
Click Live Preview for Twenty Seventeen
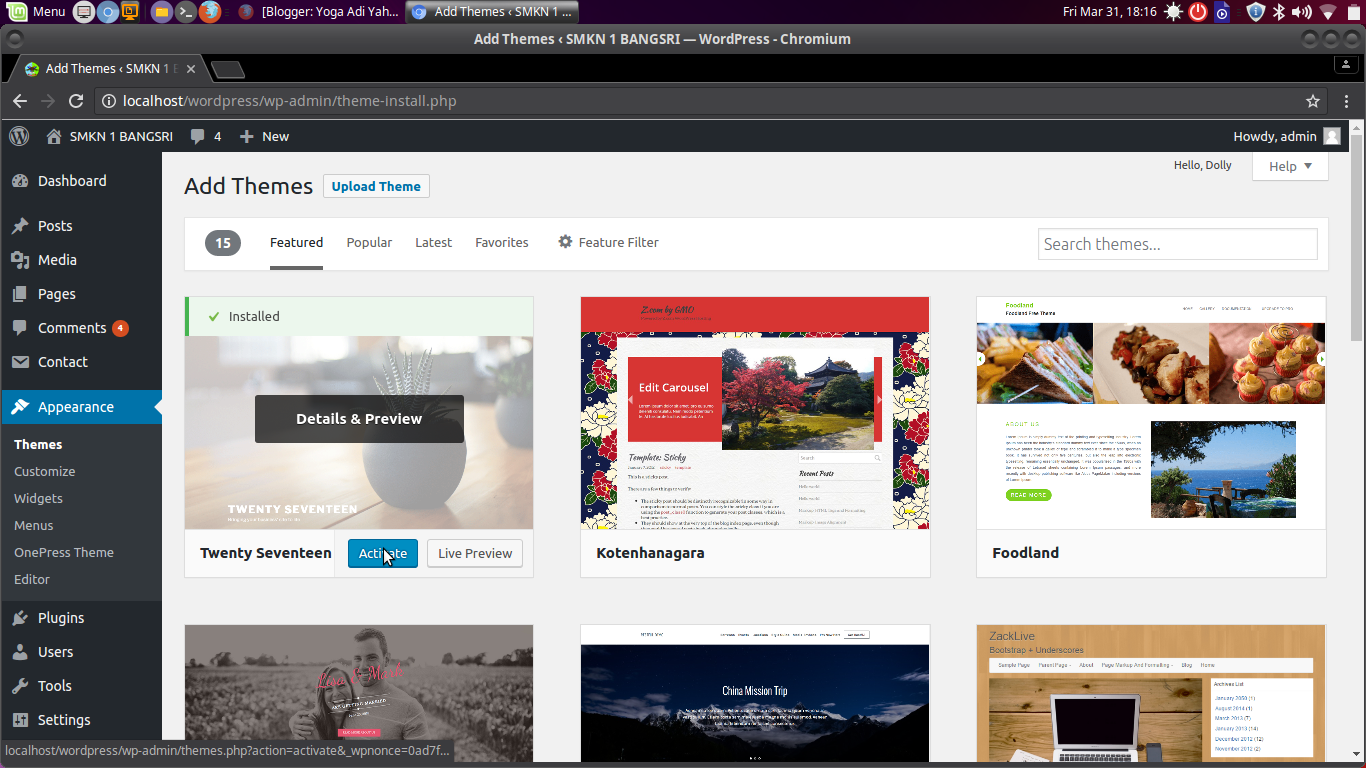[x=475, y=553]
